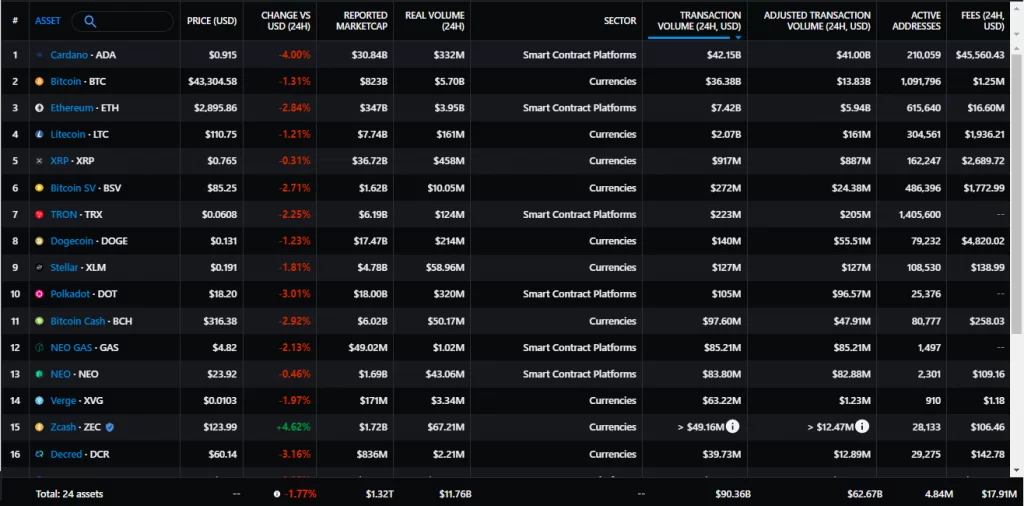Click the vertical scrollbar down arrow
This screenshot has height=506, width=1024.
tap(1017, 469)
